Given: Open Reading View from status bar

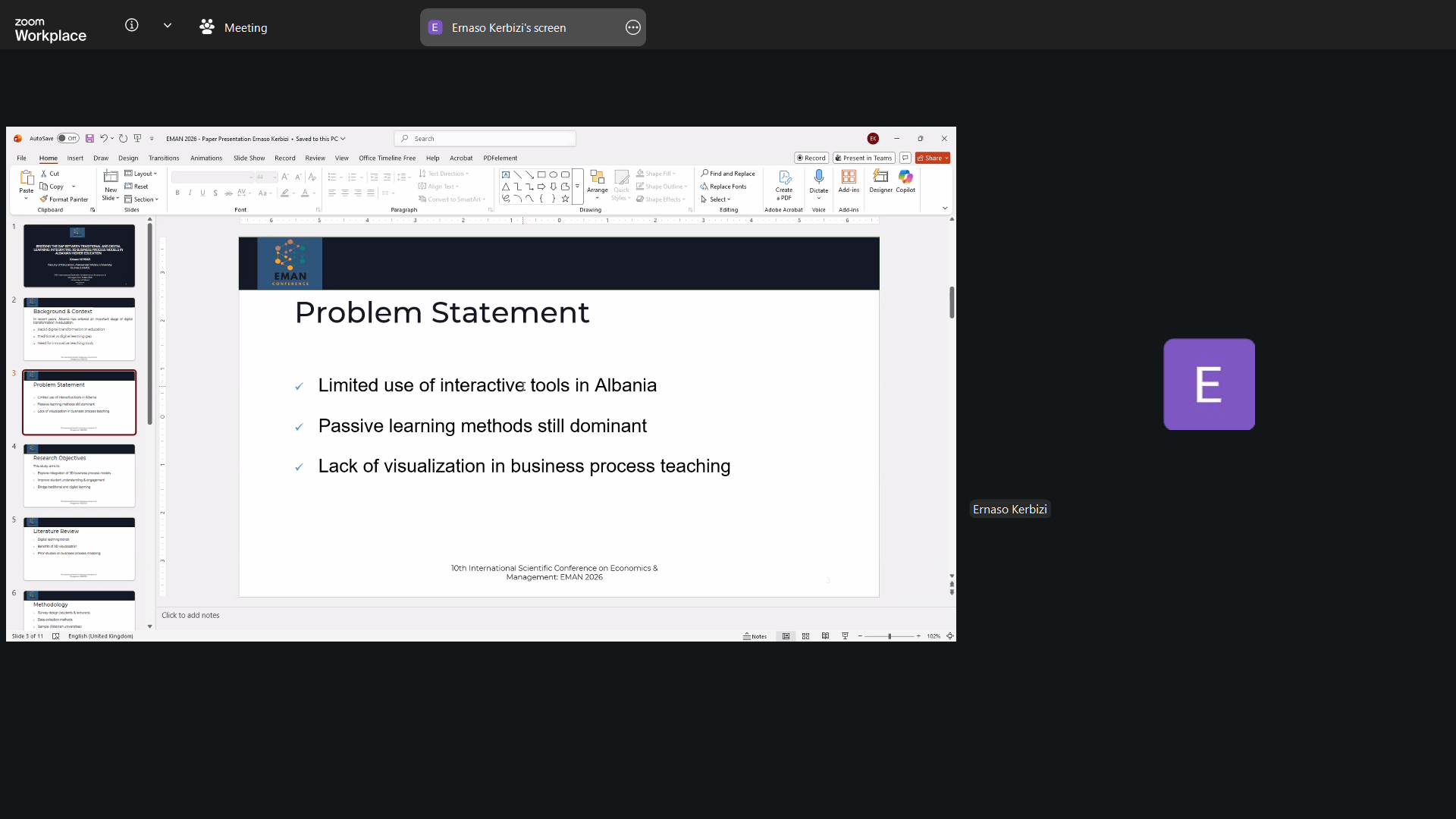Looking at the screenshot, I should [825, 636].
